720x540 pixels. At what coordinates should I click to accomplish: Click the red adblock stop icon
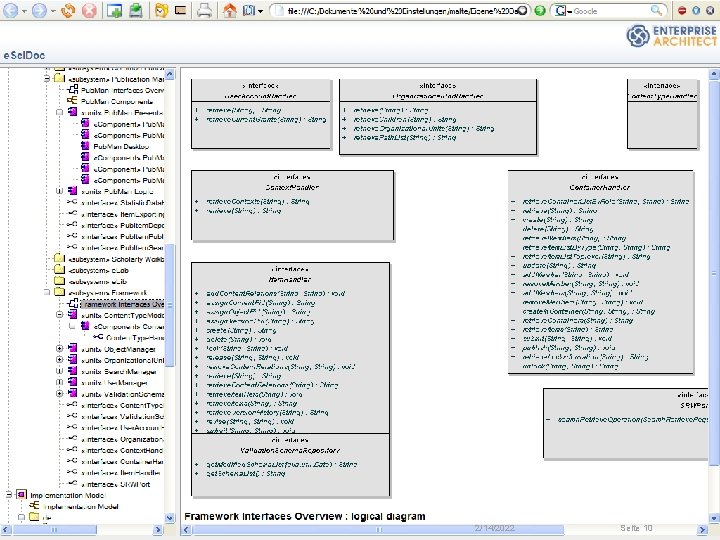(x=682, y=11)
